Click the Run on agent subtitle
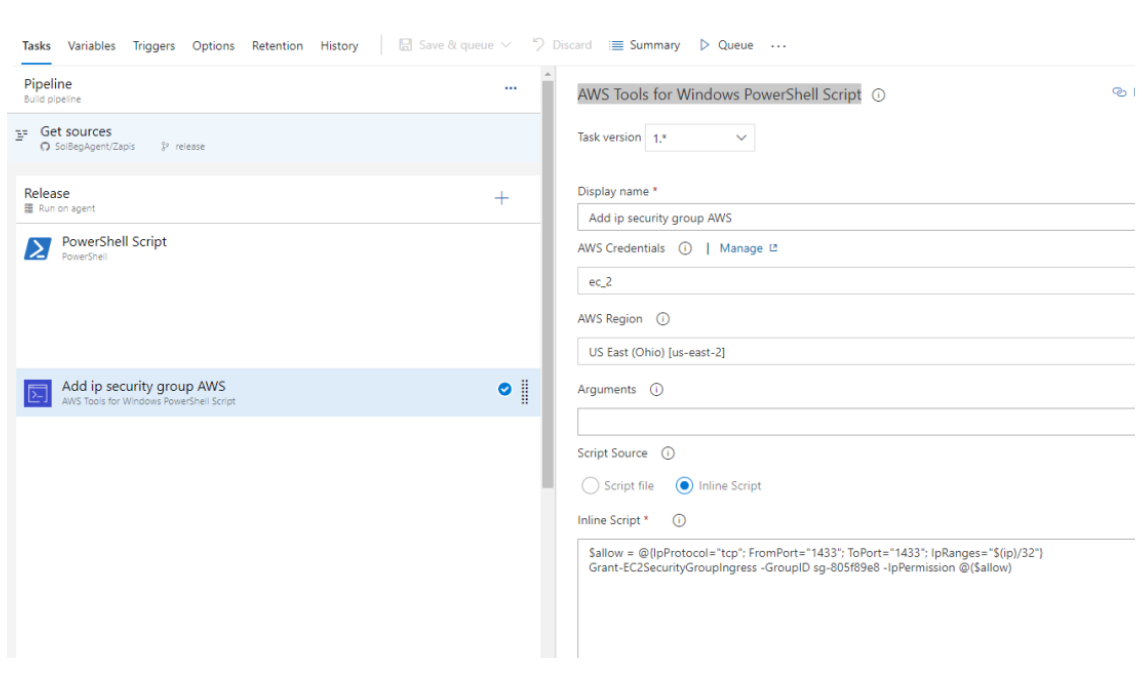 tap(67, 208)
